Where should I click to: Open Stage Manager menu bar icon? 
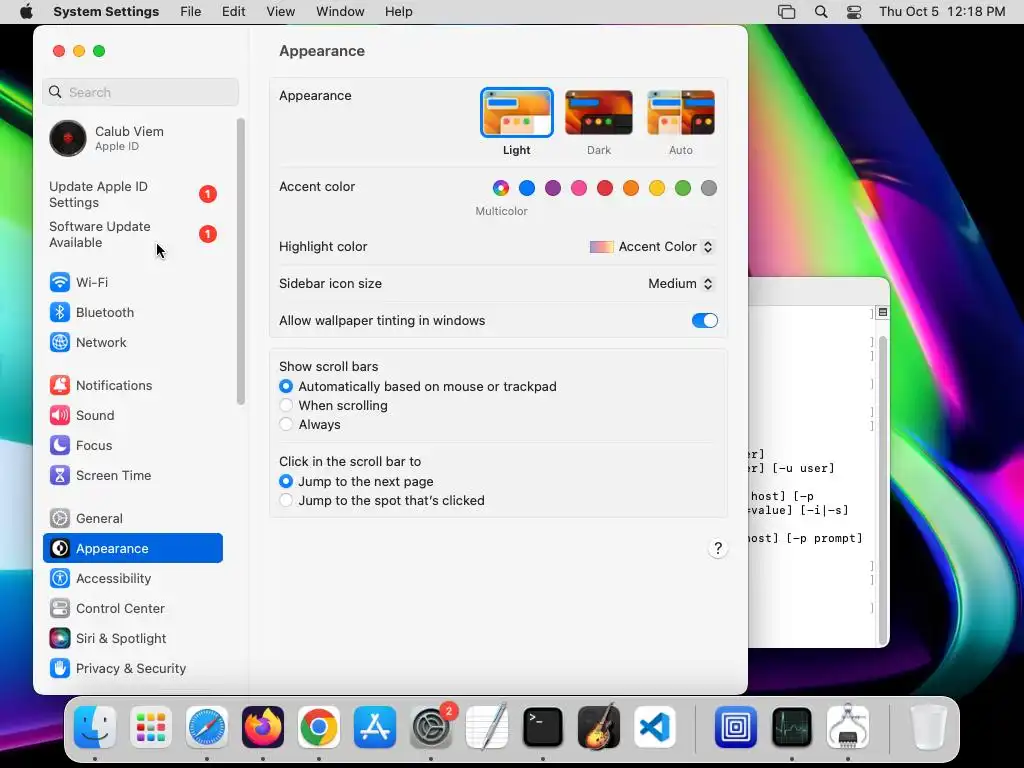pos(786,12)
